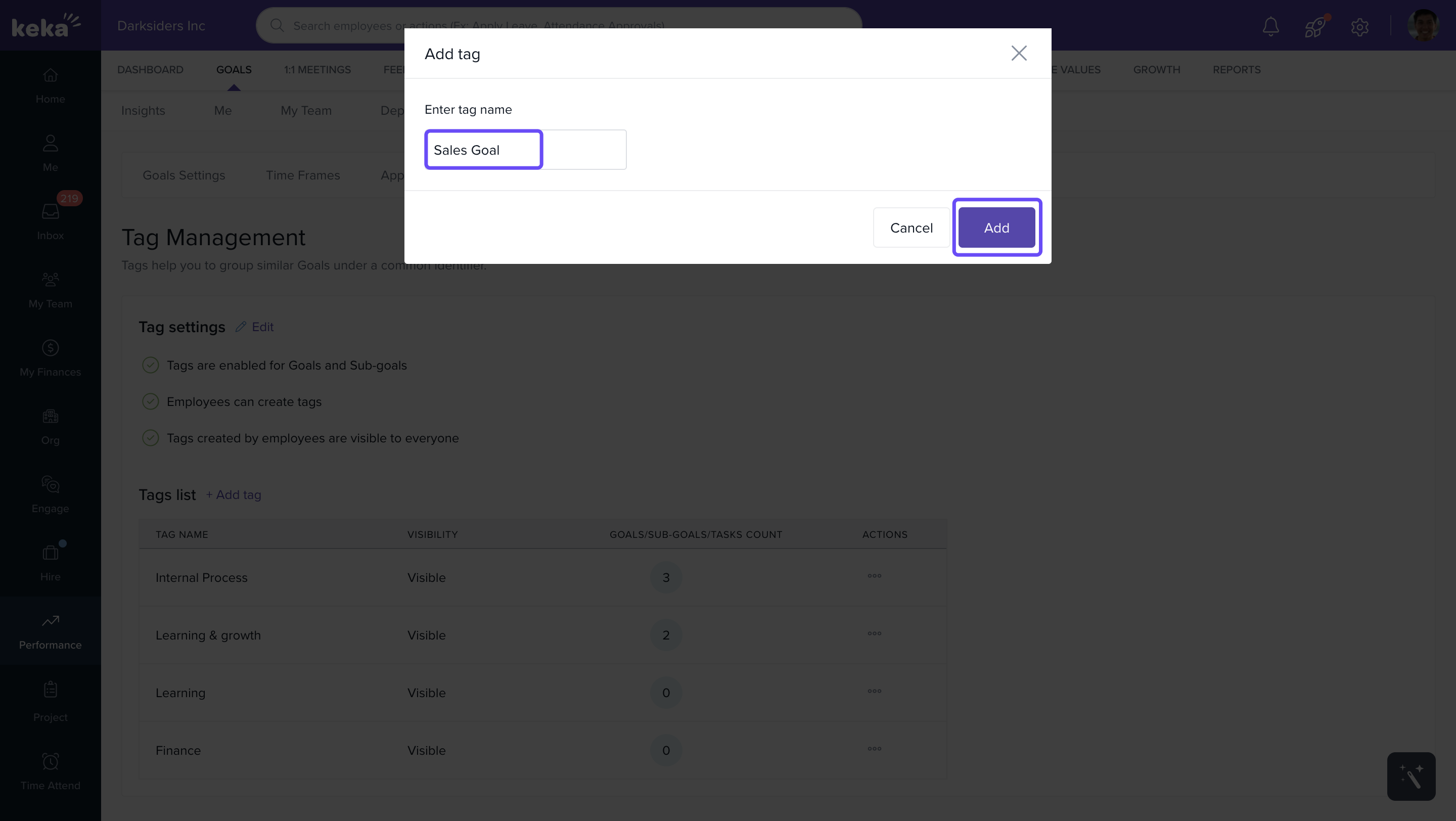This screenshot has height=821, width=1456.
Task: Open Hire module in sidebar
Action: click(51, 562)
